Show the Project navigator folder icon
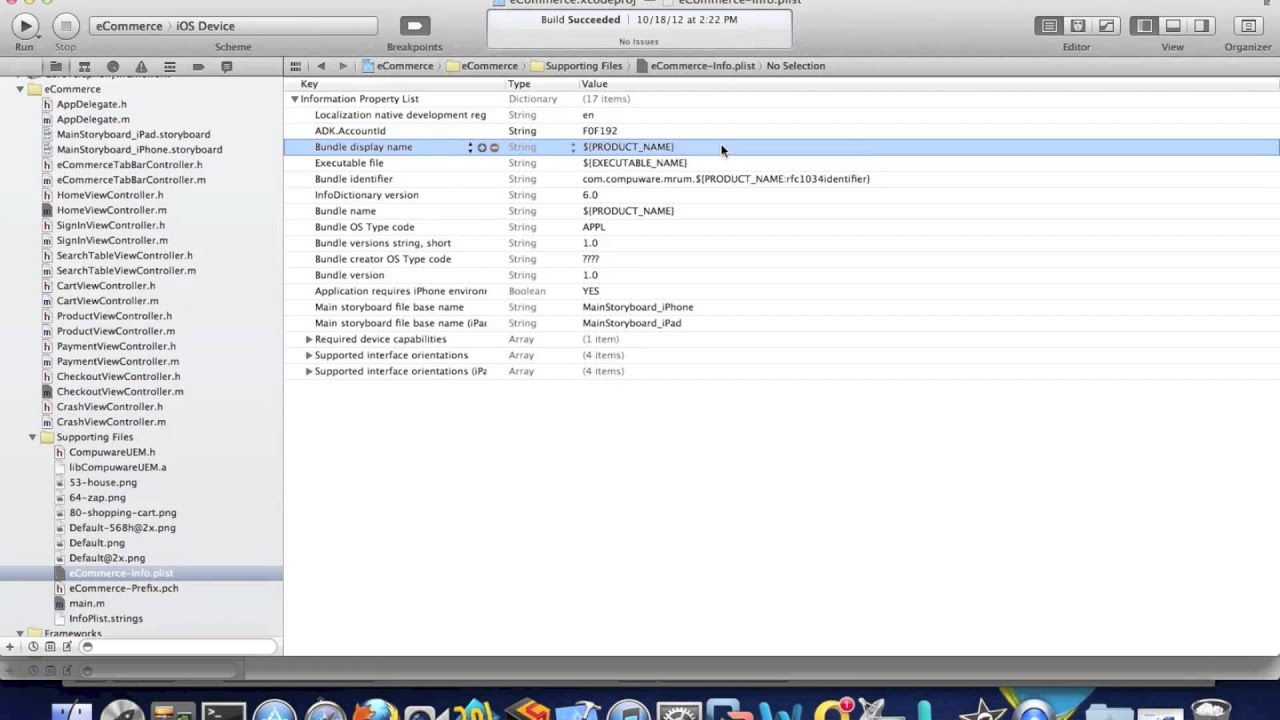 coord(56,67)
